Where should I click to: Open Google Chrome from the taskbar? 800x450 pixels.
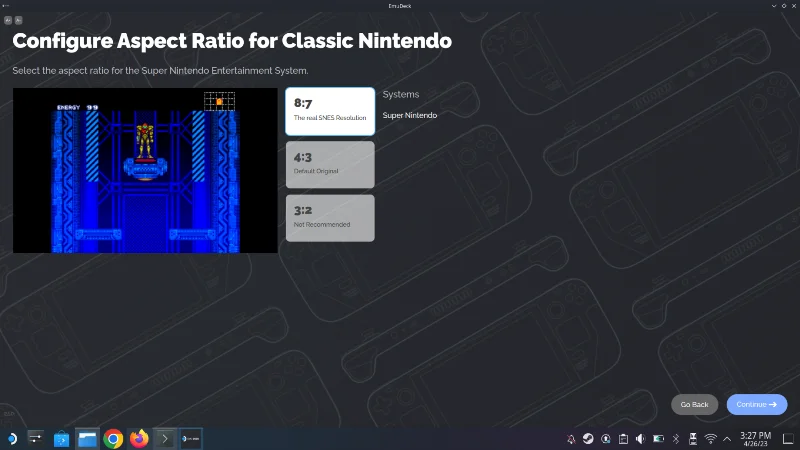(113, 439)
